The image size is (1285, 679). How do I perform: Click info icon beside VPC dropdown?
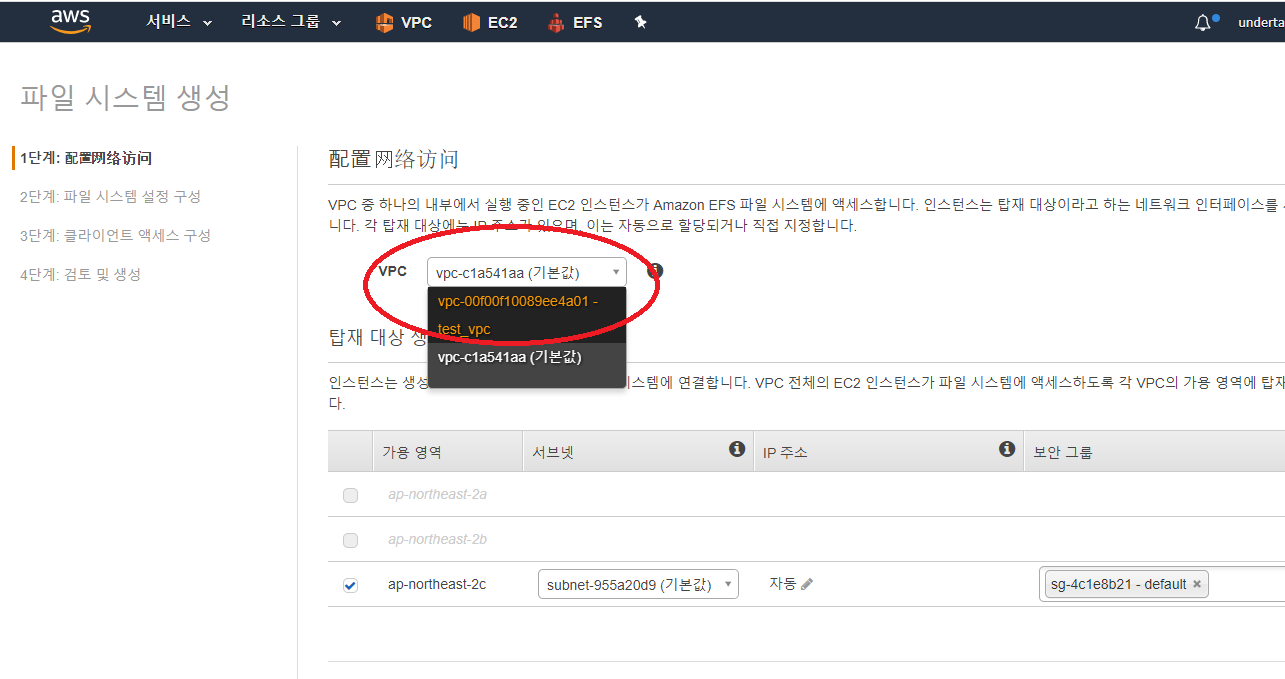coord(655,271)
